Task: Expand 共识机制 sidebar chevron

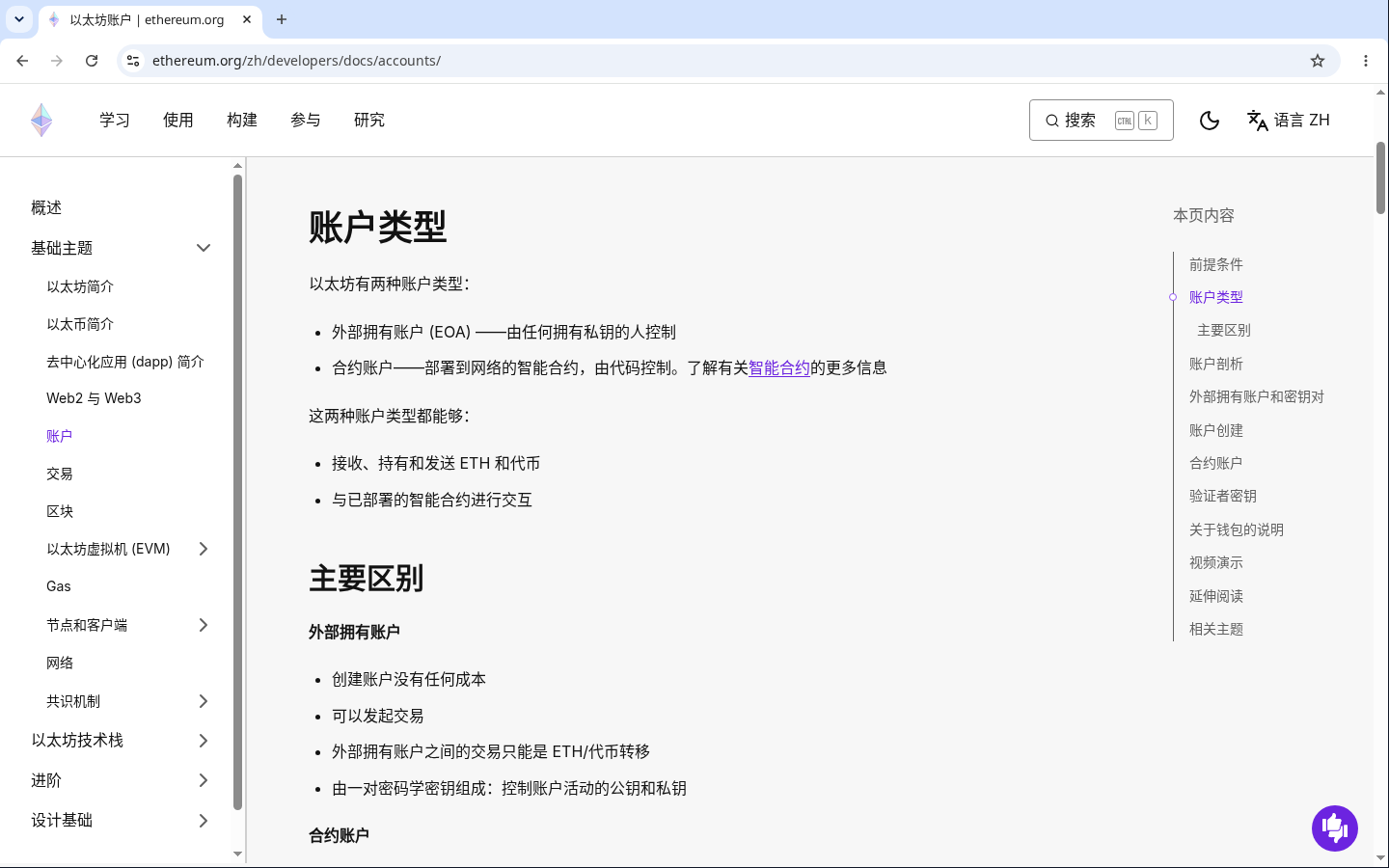Action: 204,701
